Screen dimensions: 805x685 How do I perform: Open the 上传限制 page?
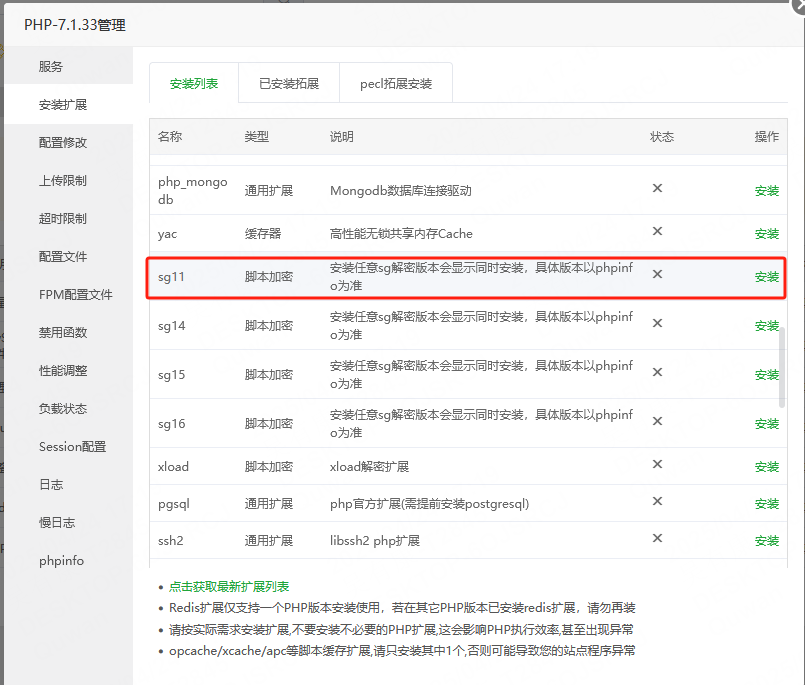pos(60,180)
